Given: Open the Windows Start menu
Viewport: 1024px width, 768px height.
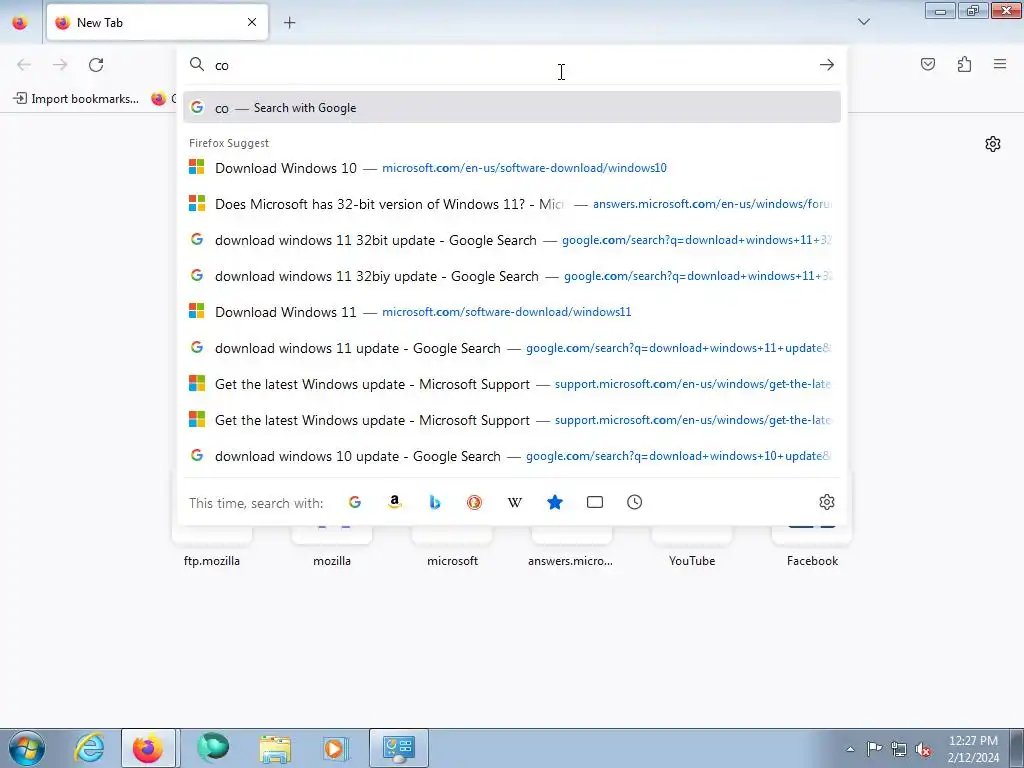Looking at the screenshot, I should [x=27, y=748].
